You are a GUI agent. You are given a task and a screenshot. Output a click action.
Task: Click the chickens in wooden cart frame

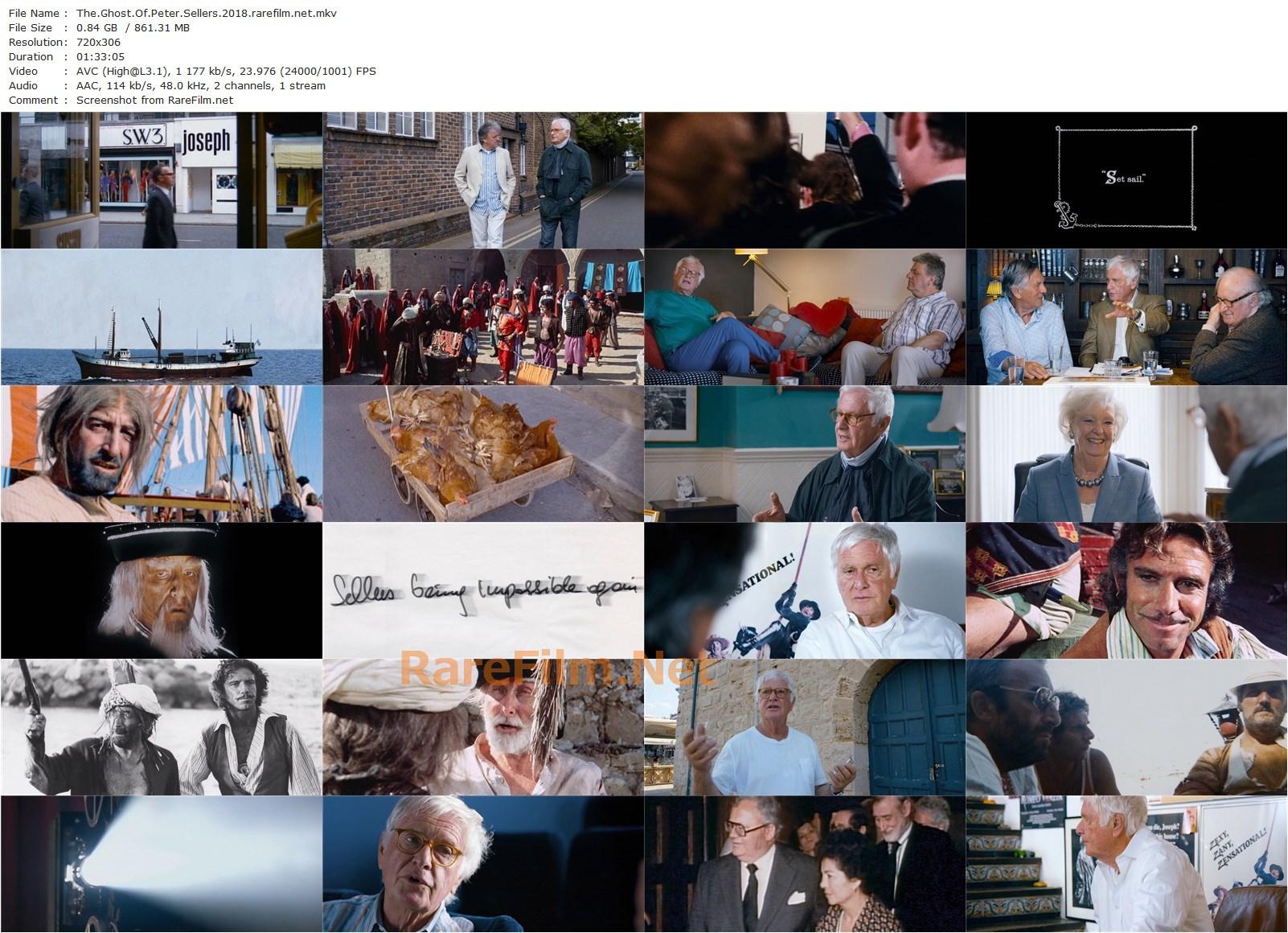point(483,454)
